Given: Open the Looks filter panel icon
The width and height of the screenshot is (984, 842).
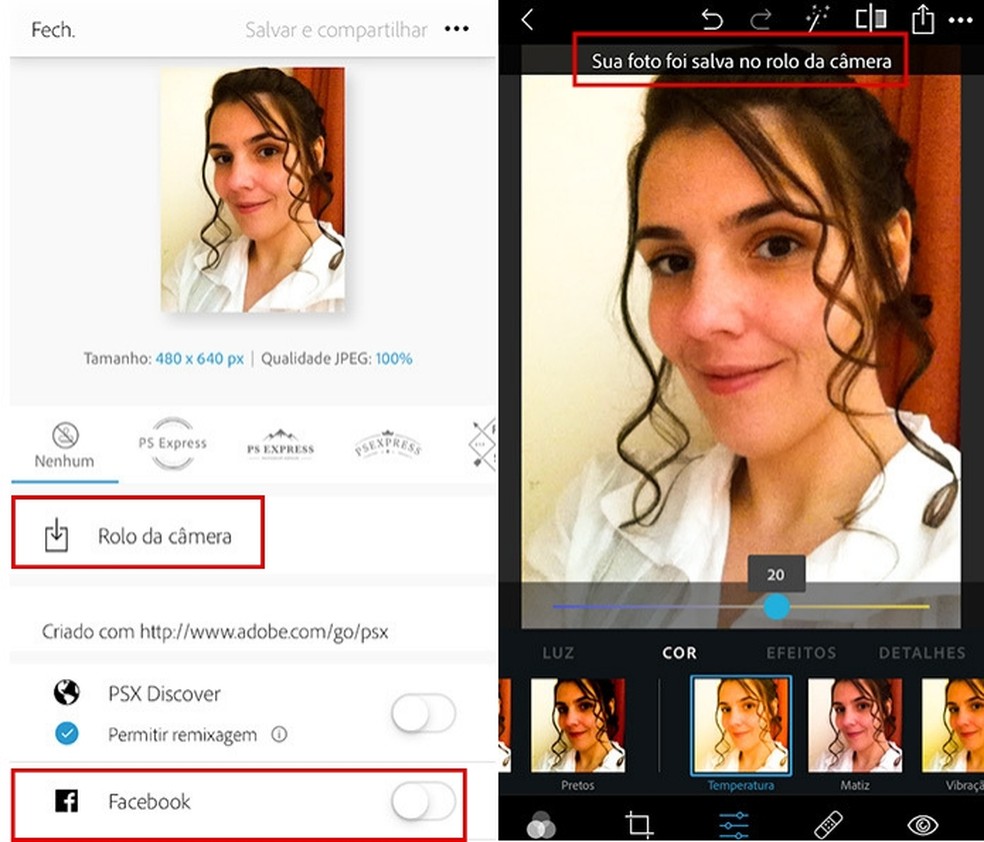Looking at the screenshot, I should pyautogui.click(x=542, y=823).
